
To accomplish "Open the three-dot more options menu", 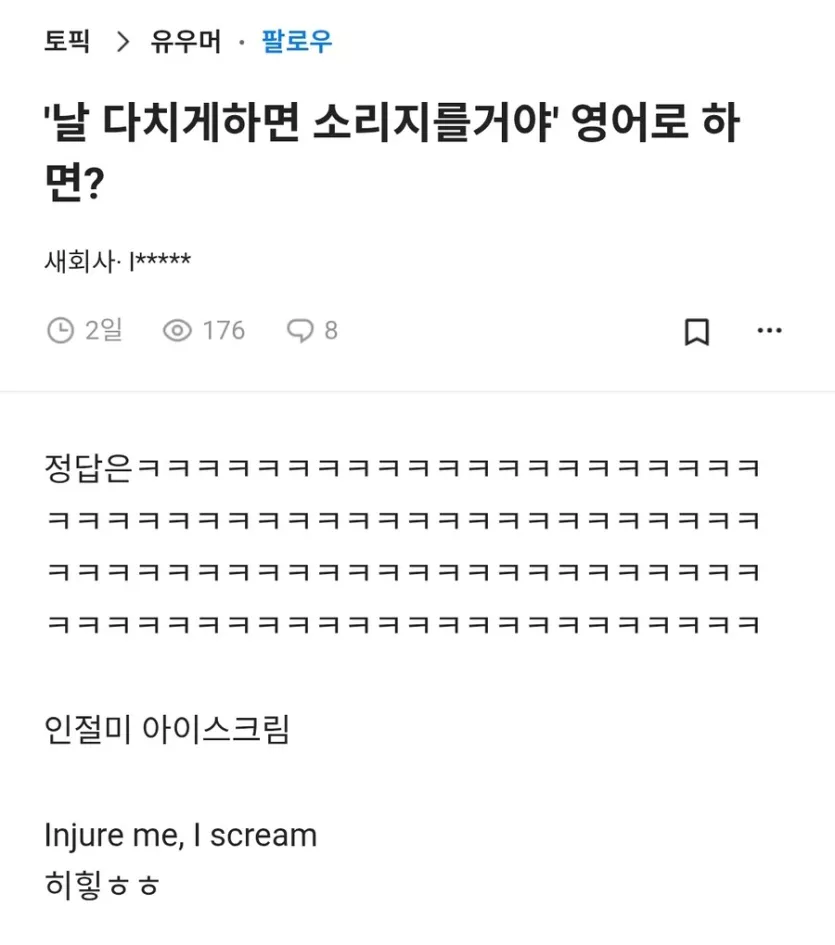I will (x=769, y=331).
